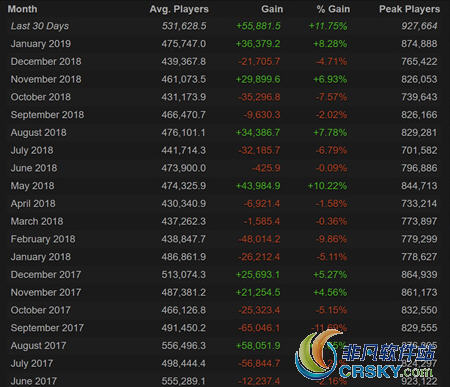Click the peak players value 844,713
Viewport: 450px width, 387px height.
click(x=419, y=186)
